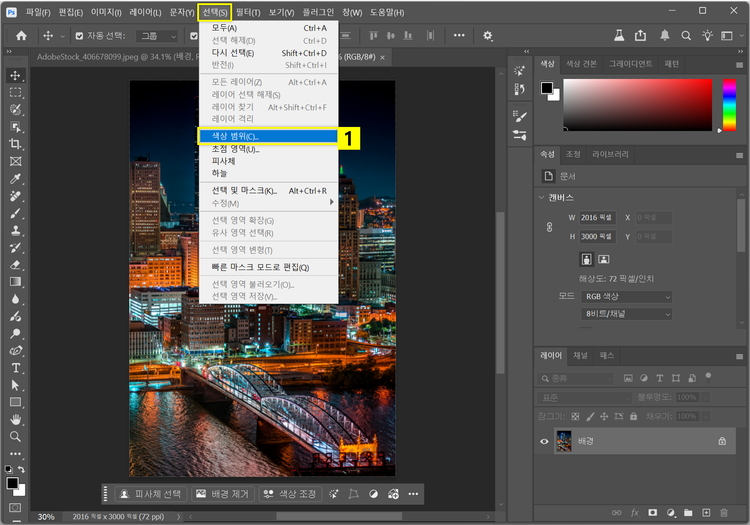Click the Home icon in options bar

pyautogui.click(x=19, y=35)
